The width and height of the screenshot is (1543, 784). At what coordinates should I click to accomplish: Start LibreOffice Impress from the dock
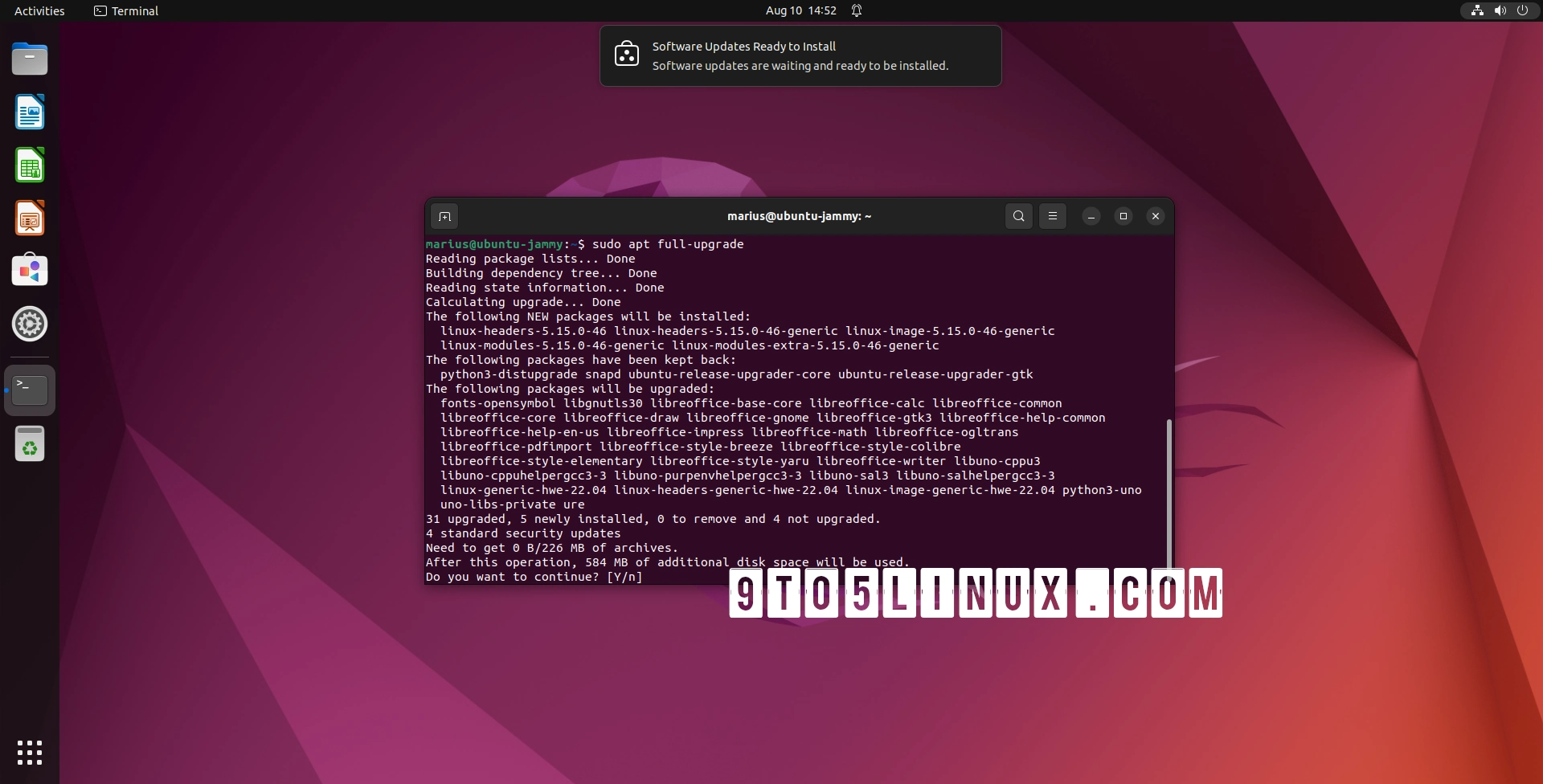[x=30, y=218]
